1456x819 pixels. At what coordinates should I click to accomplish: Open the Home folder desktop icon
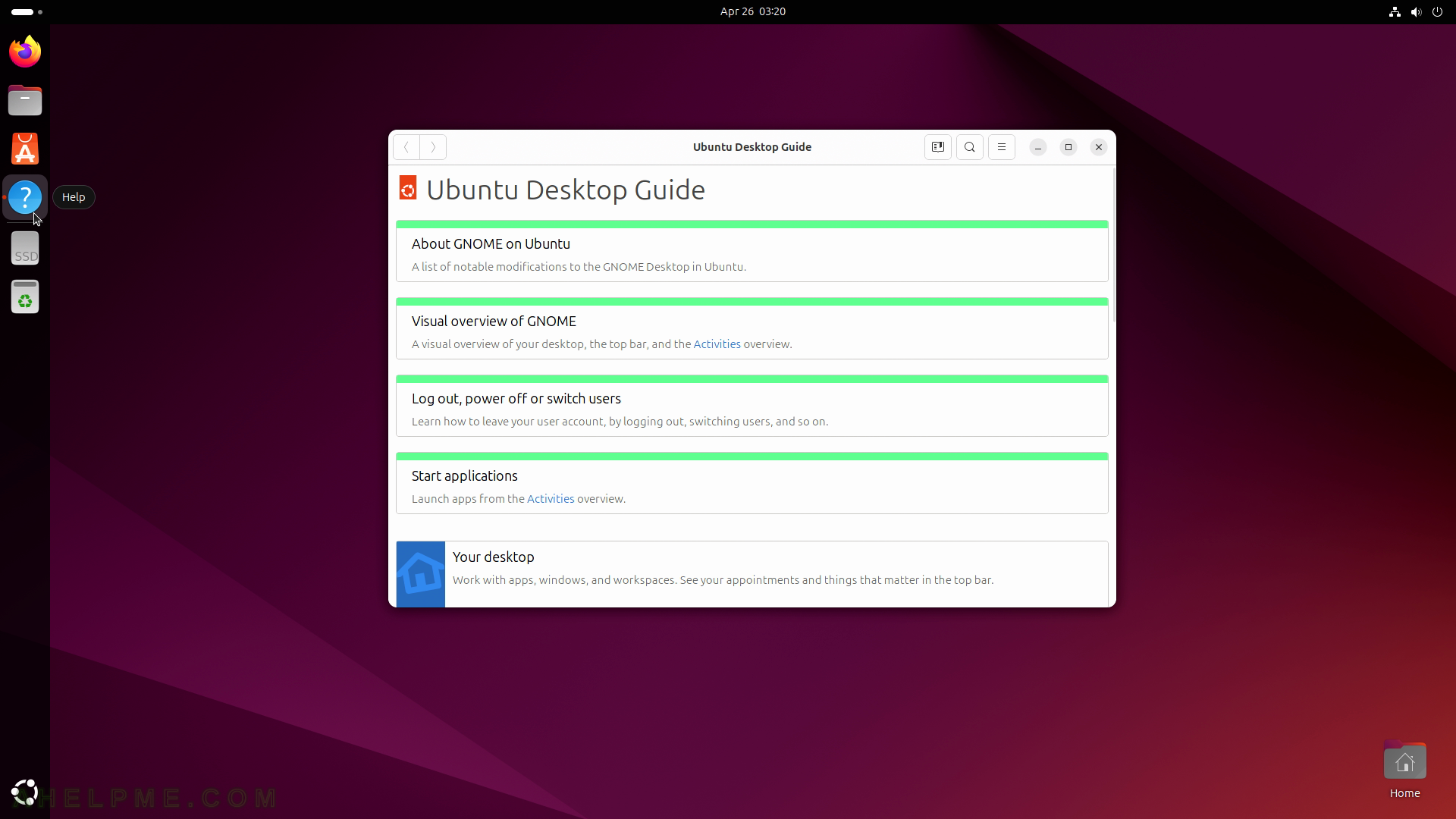click(x=1404, y=770)
